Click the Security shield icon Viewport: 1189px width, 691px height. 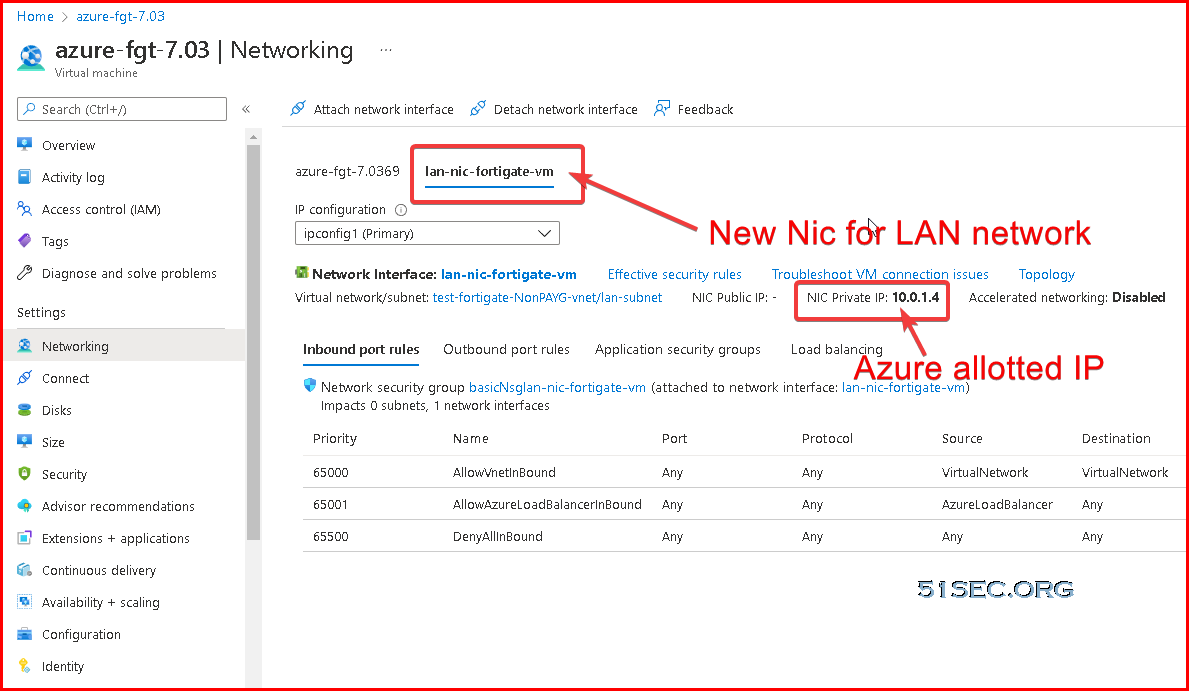(24, 473)
